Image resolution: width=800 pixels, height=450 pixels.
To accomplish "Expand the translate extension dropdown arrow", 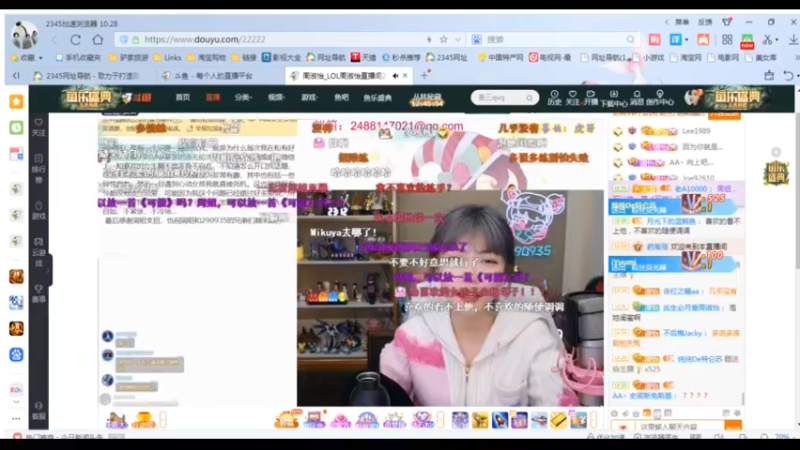I will point(686,39).
